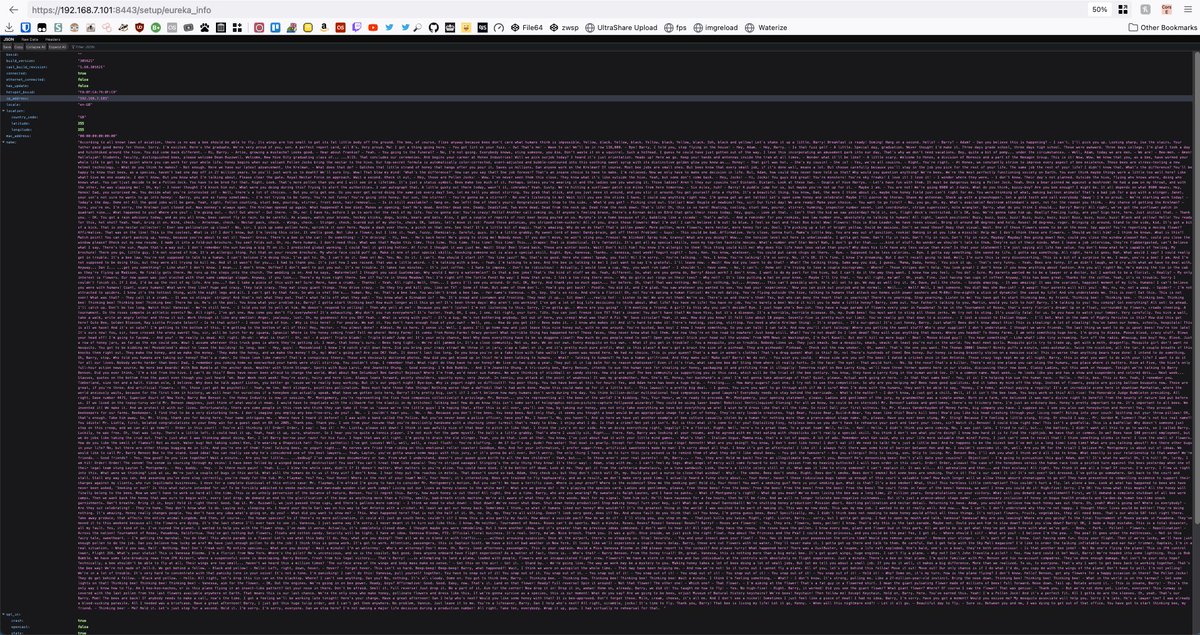Open the teal S bookmark icon
The image size is (1200, 635).
pos(59,28)
